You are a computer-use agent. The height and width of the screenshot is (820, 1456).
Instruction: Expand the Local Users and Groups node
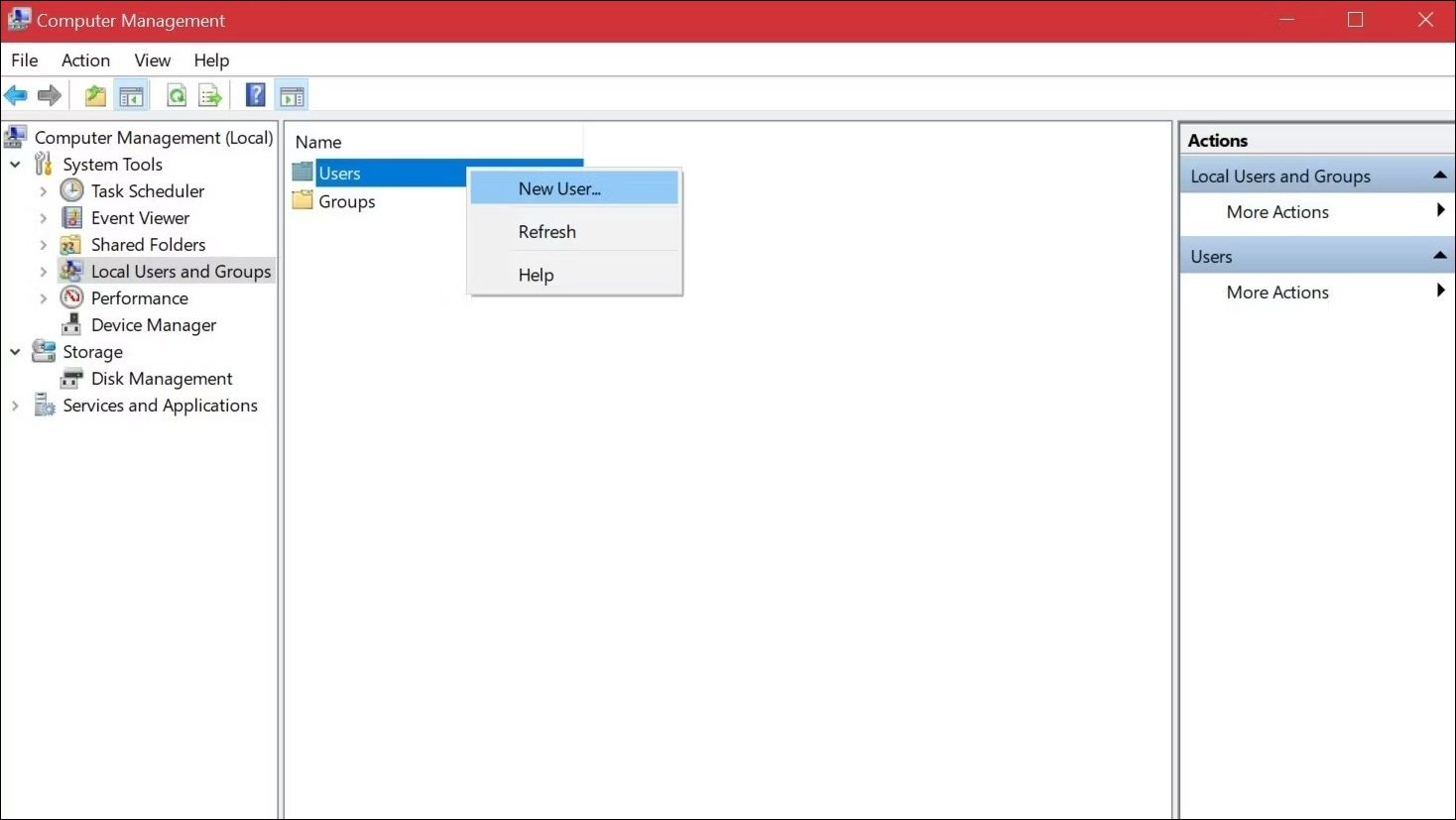tap(43, 272)
